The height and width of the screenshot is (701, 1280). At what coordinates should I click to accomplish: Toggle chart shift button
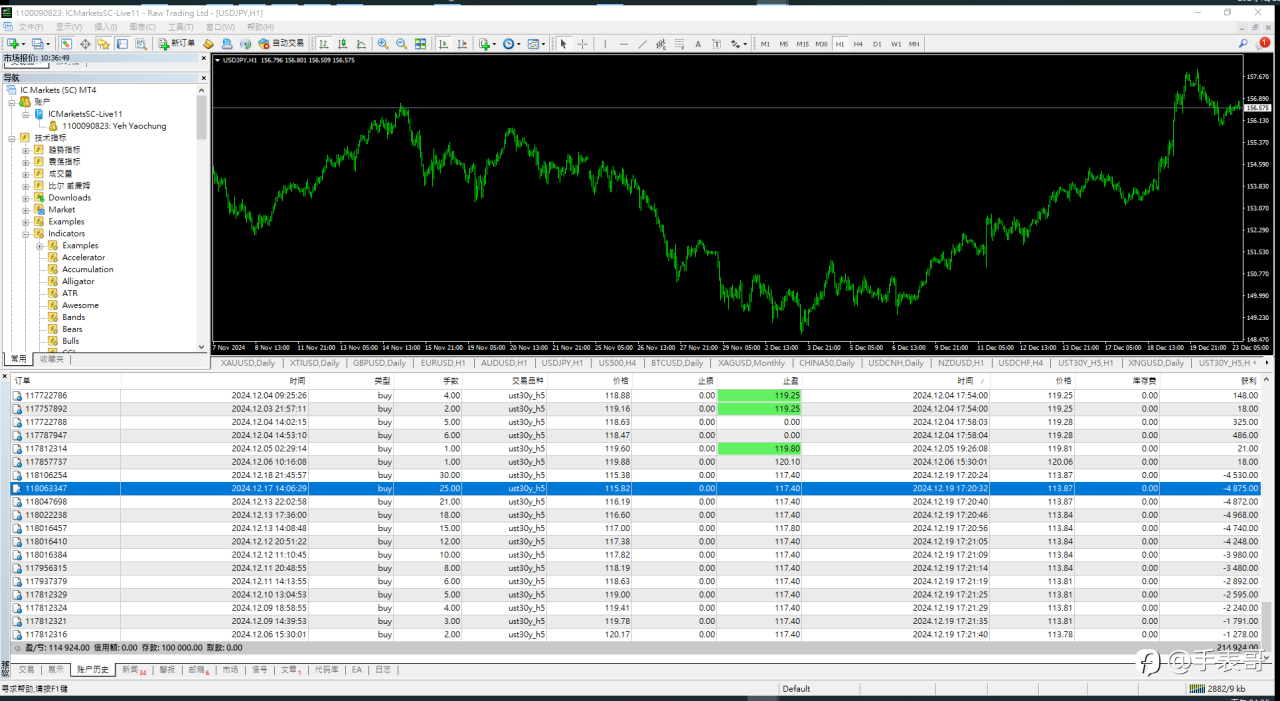tap(461, 44)
